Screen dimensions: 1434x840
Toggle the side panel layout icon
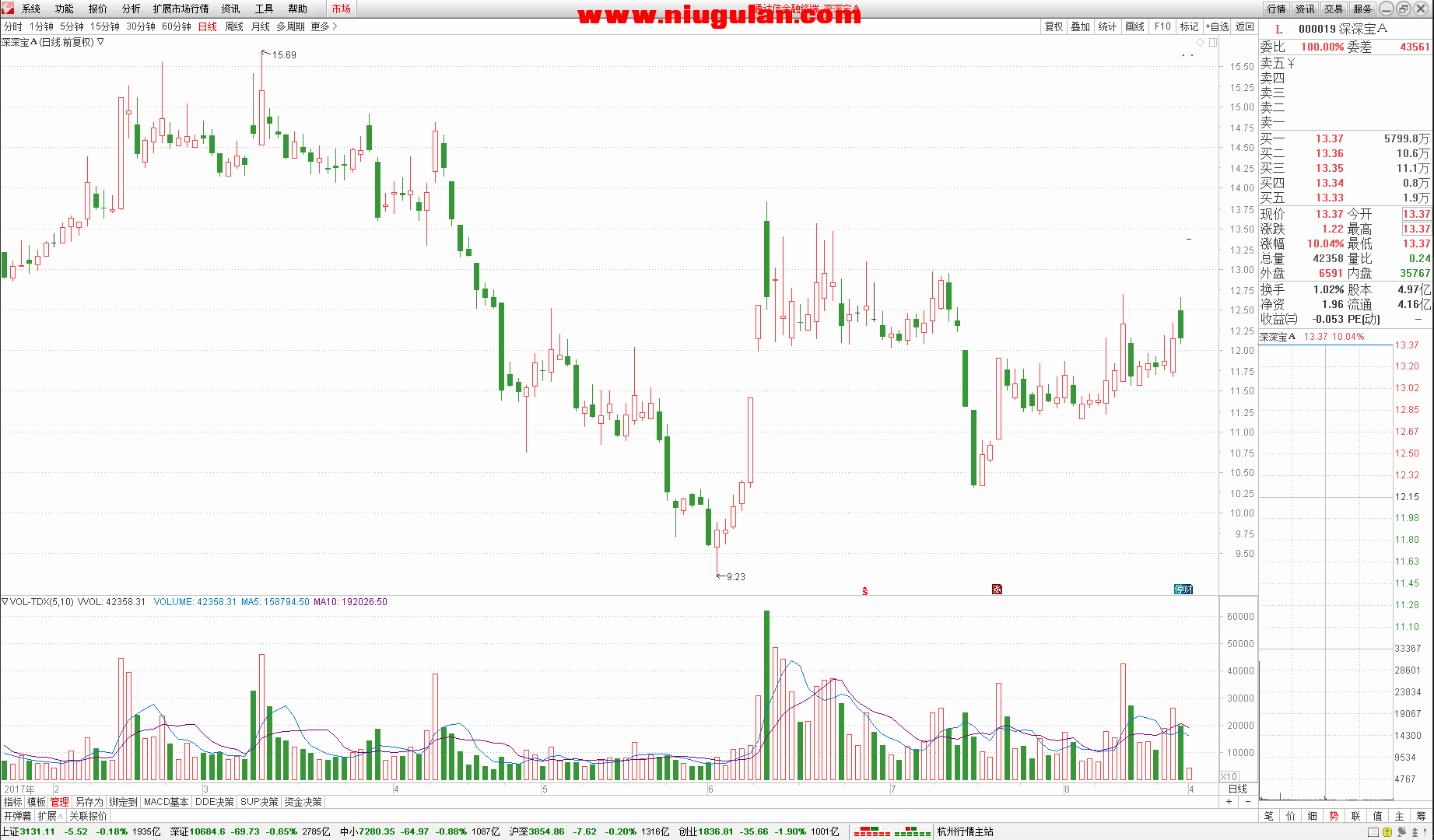1213,42
